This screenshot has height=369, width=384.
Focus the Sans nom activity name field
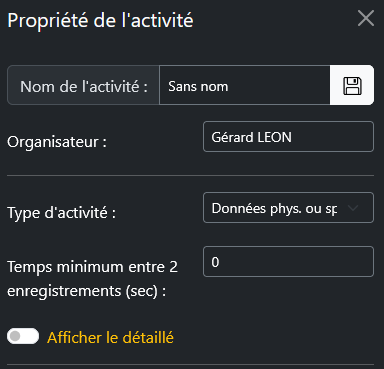(x=245, y=85)
